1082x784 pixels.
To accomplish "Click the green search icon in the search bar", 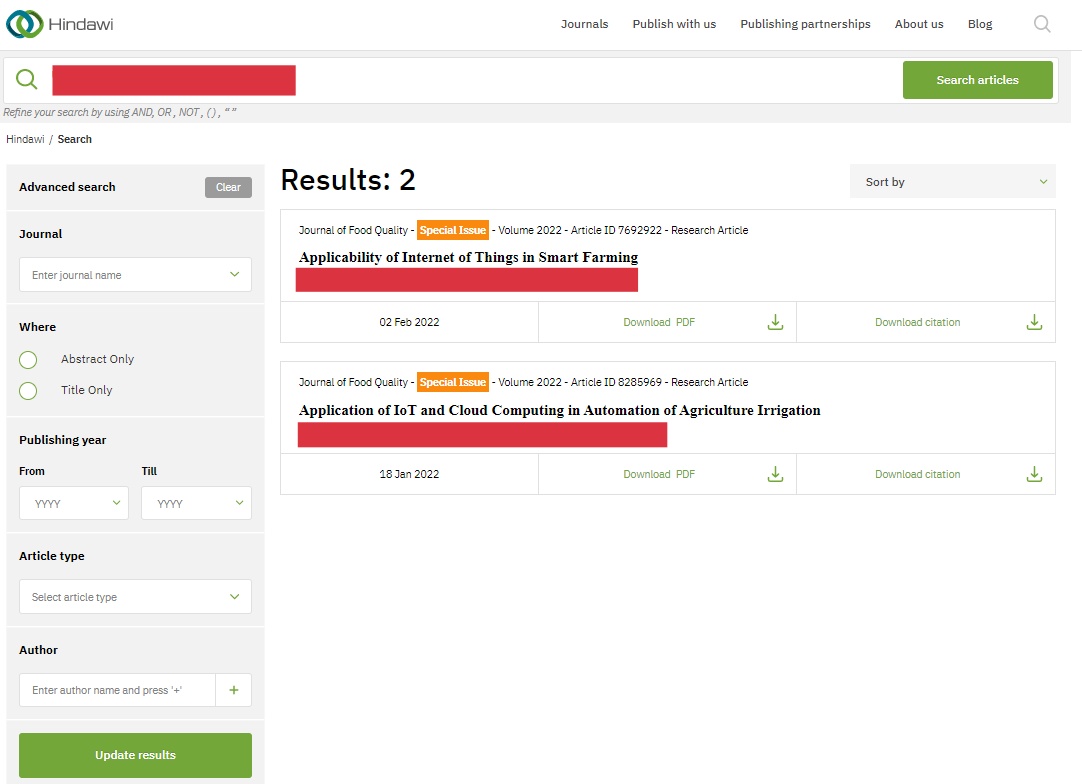I will tap(27, 80).
